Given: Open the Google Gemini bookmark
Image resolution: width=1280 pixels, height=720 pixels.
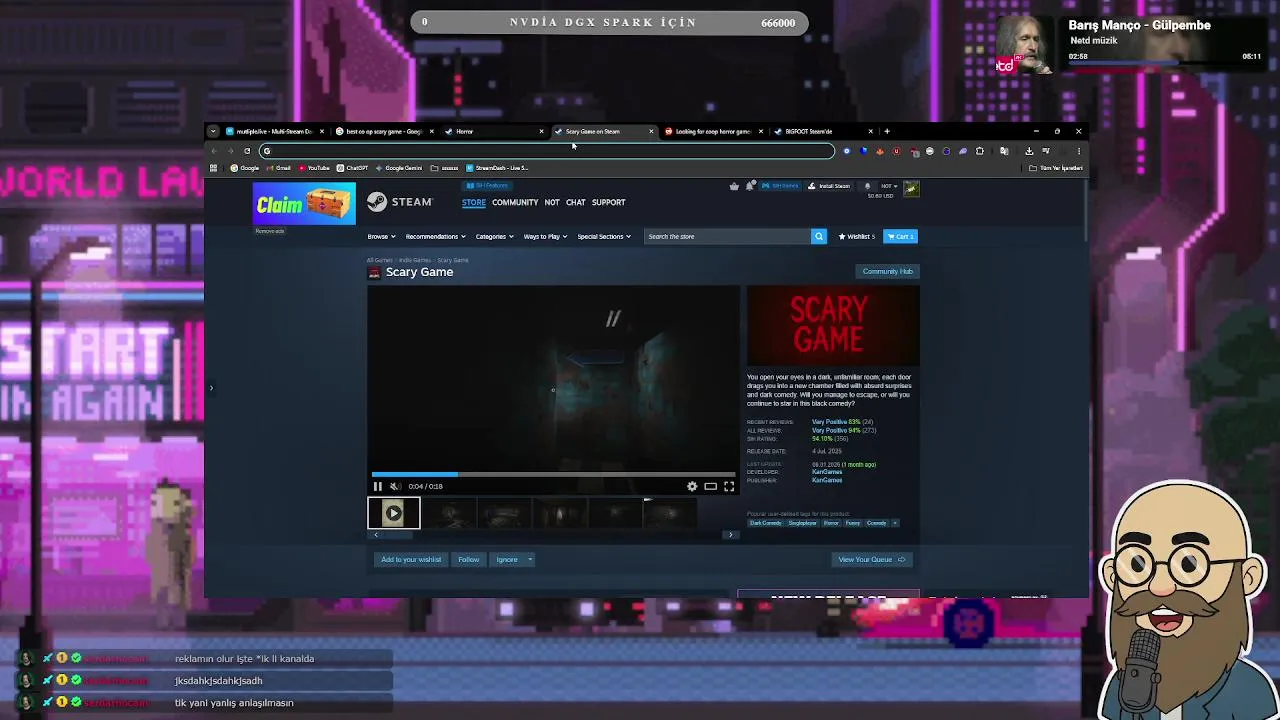Looking at the screenshot, I should 399,168.
